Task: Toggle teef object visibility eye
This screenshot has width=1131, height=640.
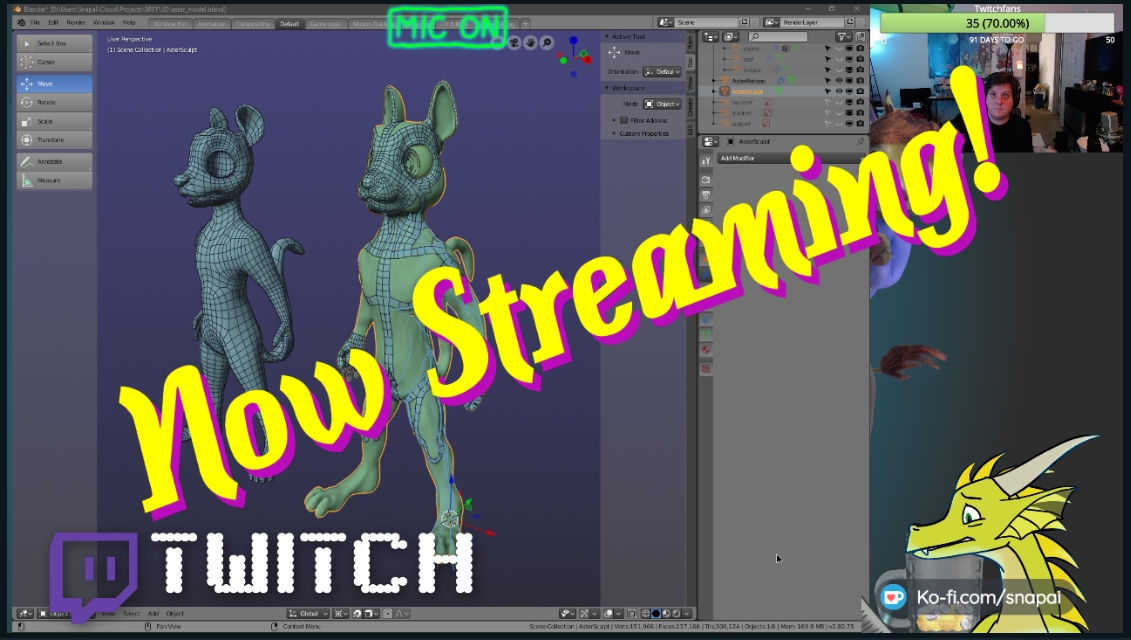Action: pos(839,59)
